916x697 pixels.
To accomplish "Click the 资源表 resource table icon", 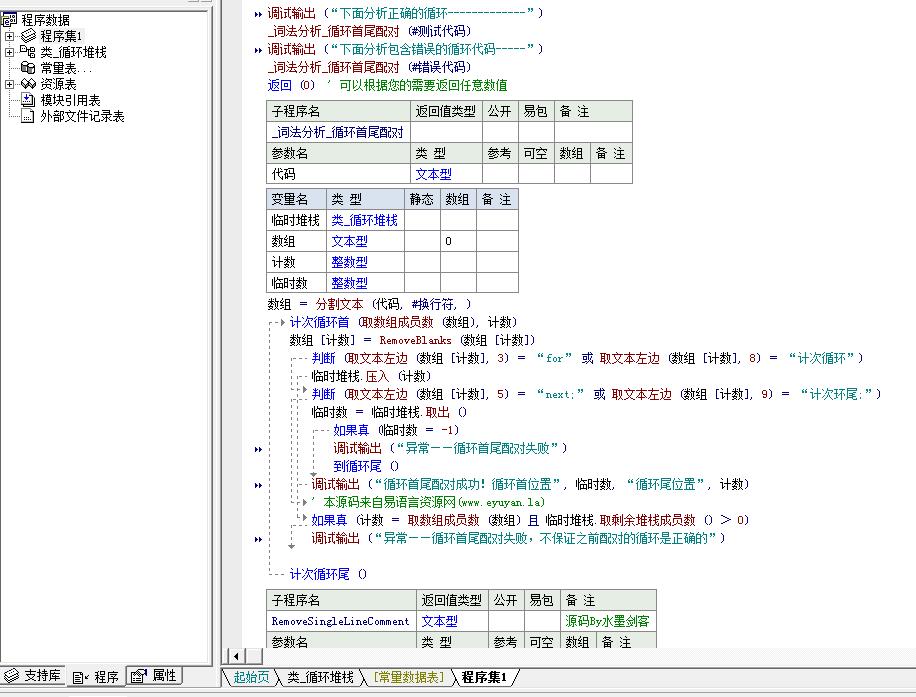I will 28,84.
